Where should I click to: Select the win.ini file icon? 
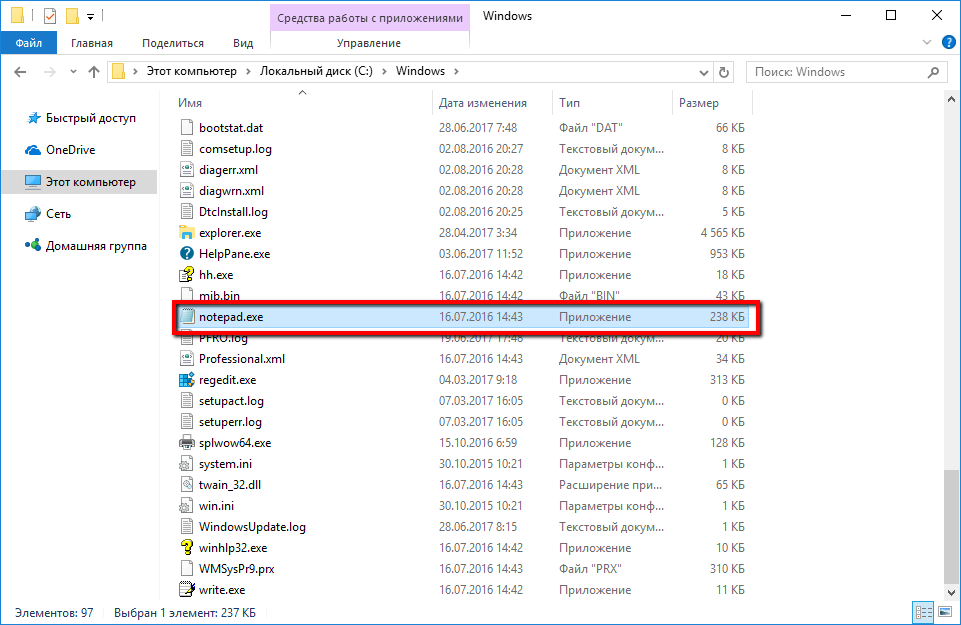click(186, 506)
